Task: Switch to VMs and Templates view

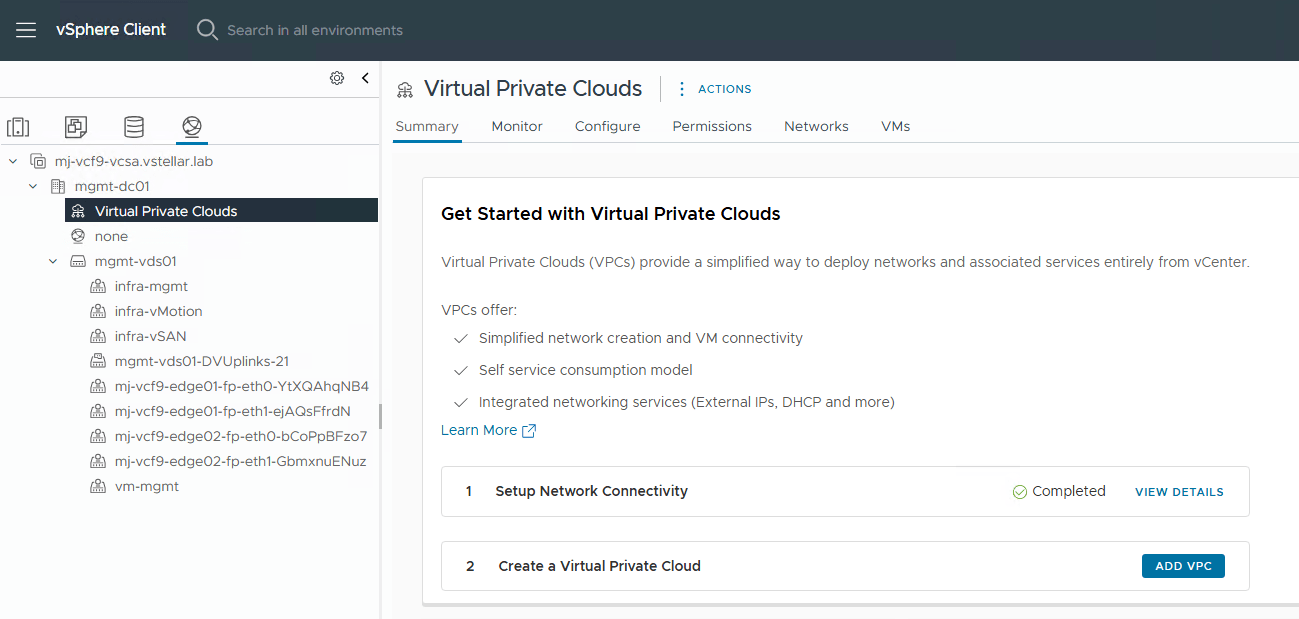Action: 76,127
